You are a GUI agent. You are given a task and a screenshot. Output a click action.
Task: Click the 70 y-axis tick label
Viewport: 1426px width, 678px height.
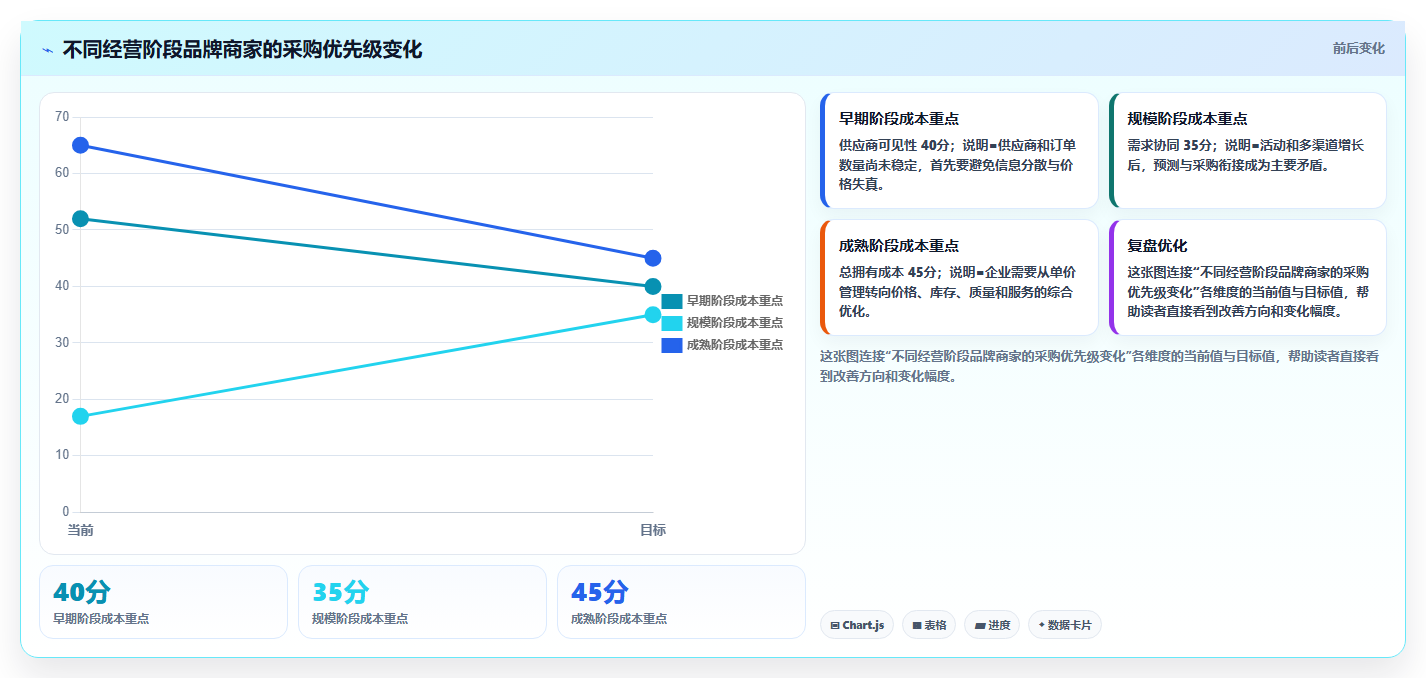(x=62, y=117)
